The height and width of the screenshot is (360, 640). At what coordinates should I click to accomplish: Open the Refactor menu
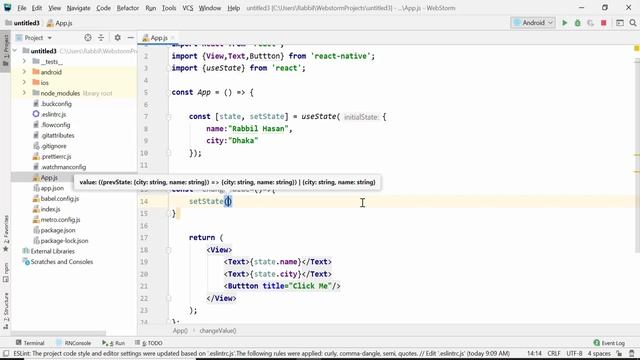pos(128,8)
